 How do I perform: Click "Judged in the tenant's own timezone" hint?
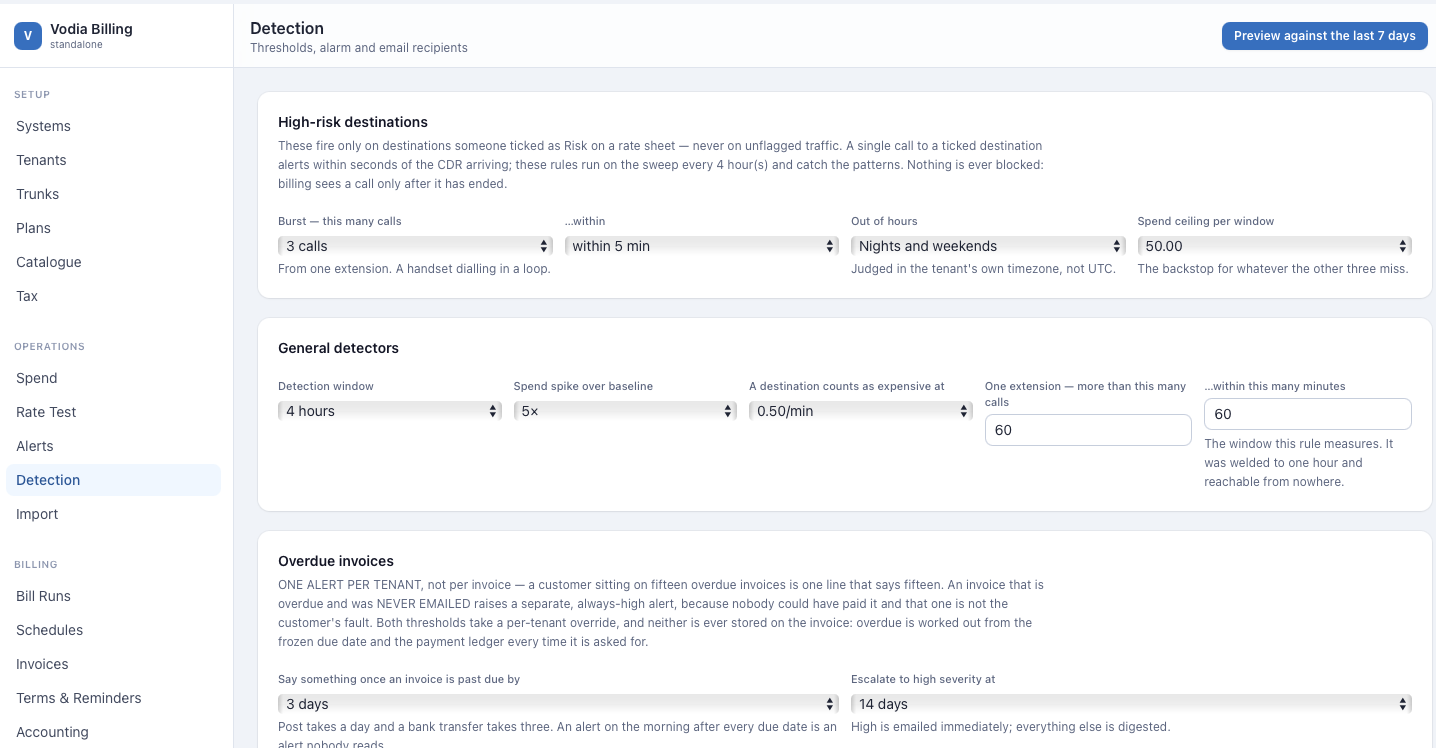[x=983, y=269]
